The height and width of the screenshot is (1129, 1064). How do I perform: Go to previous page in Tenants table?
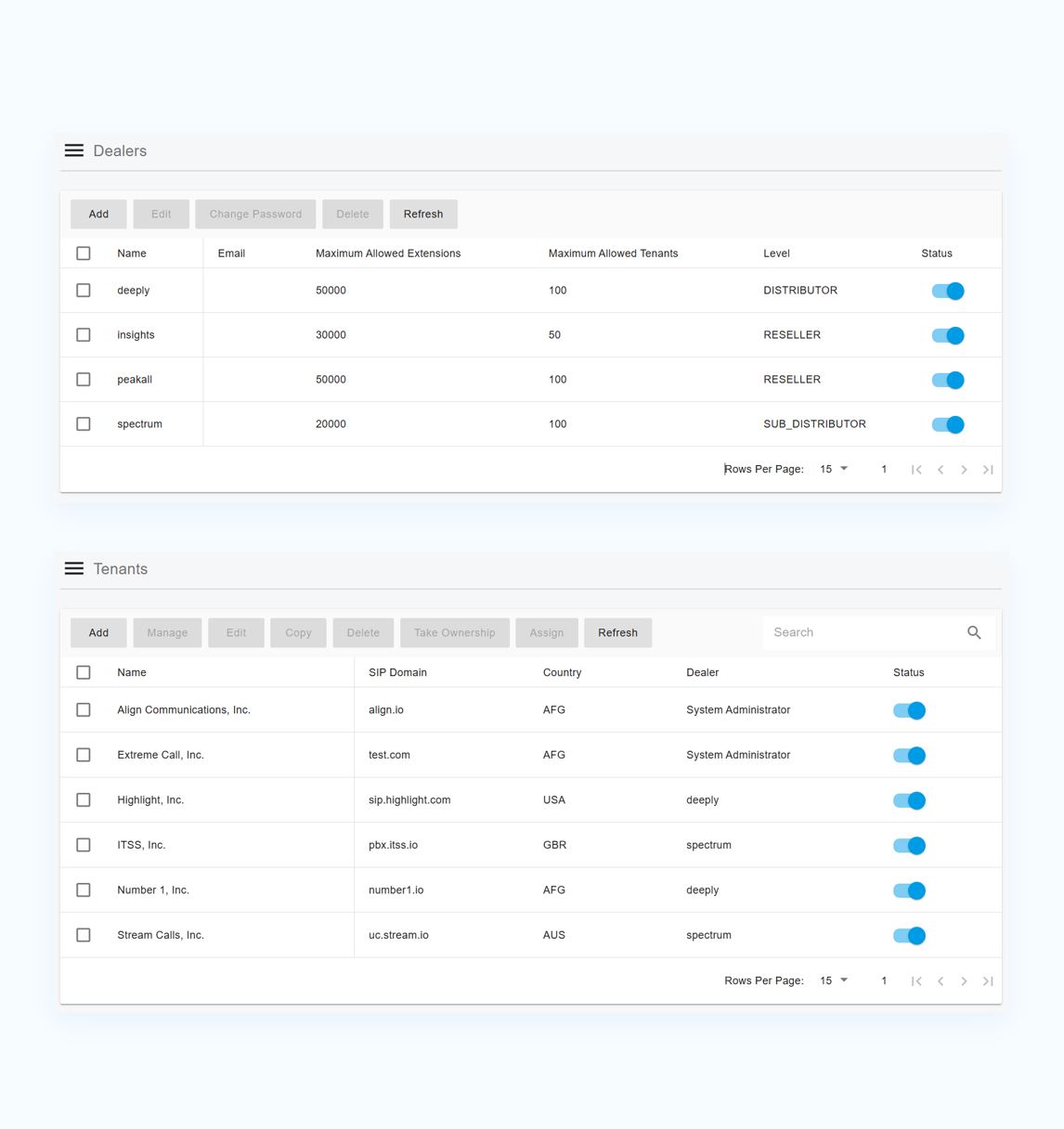[x=941, y=981]
